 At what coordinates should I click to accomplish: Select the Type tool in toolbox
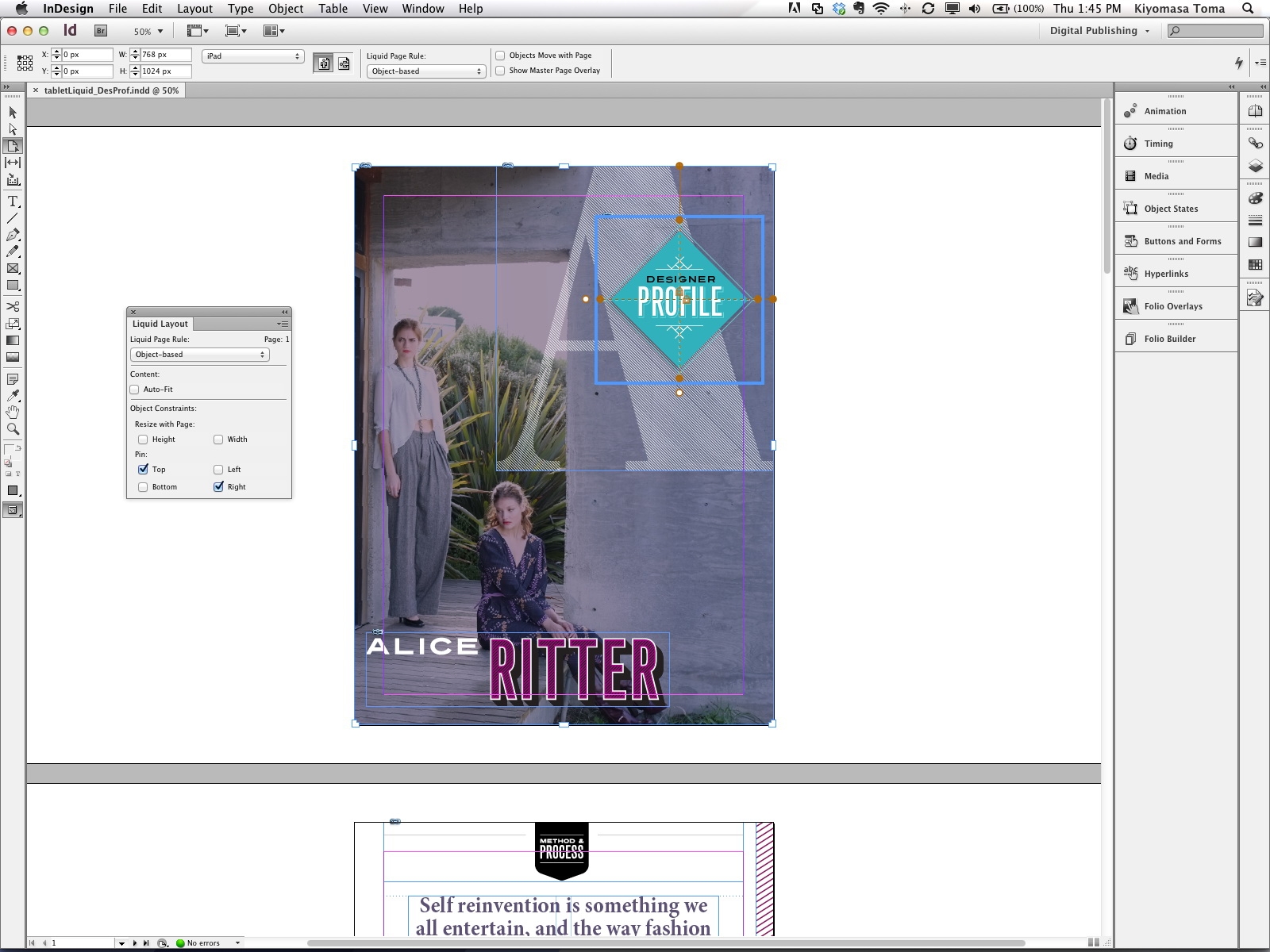click(x=13, y=202)
